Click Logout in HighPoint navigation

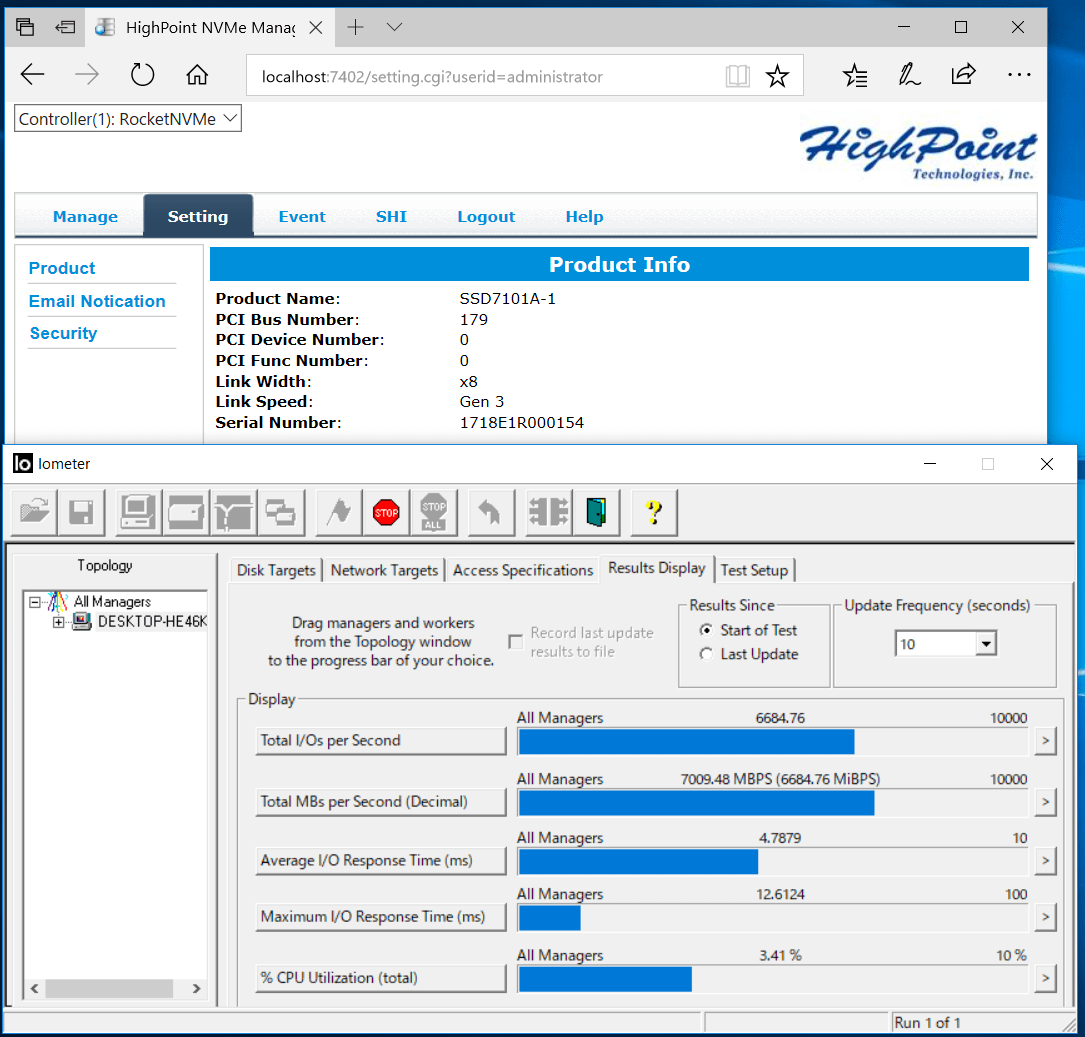(x=486, y=217)
